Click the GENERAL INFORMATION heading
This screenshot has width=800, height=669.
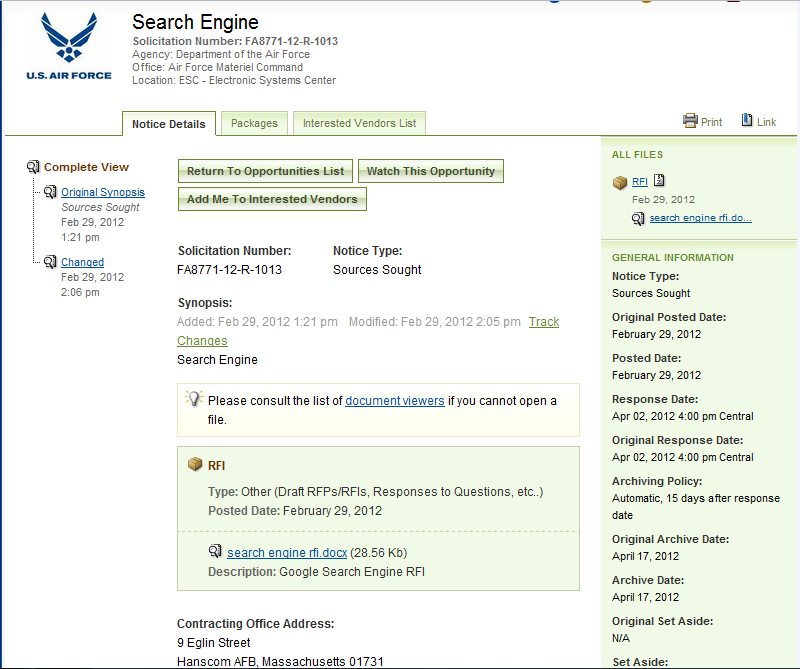tap(672, 258)
